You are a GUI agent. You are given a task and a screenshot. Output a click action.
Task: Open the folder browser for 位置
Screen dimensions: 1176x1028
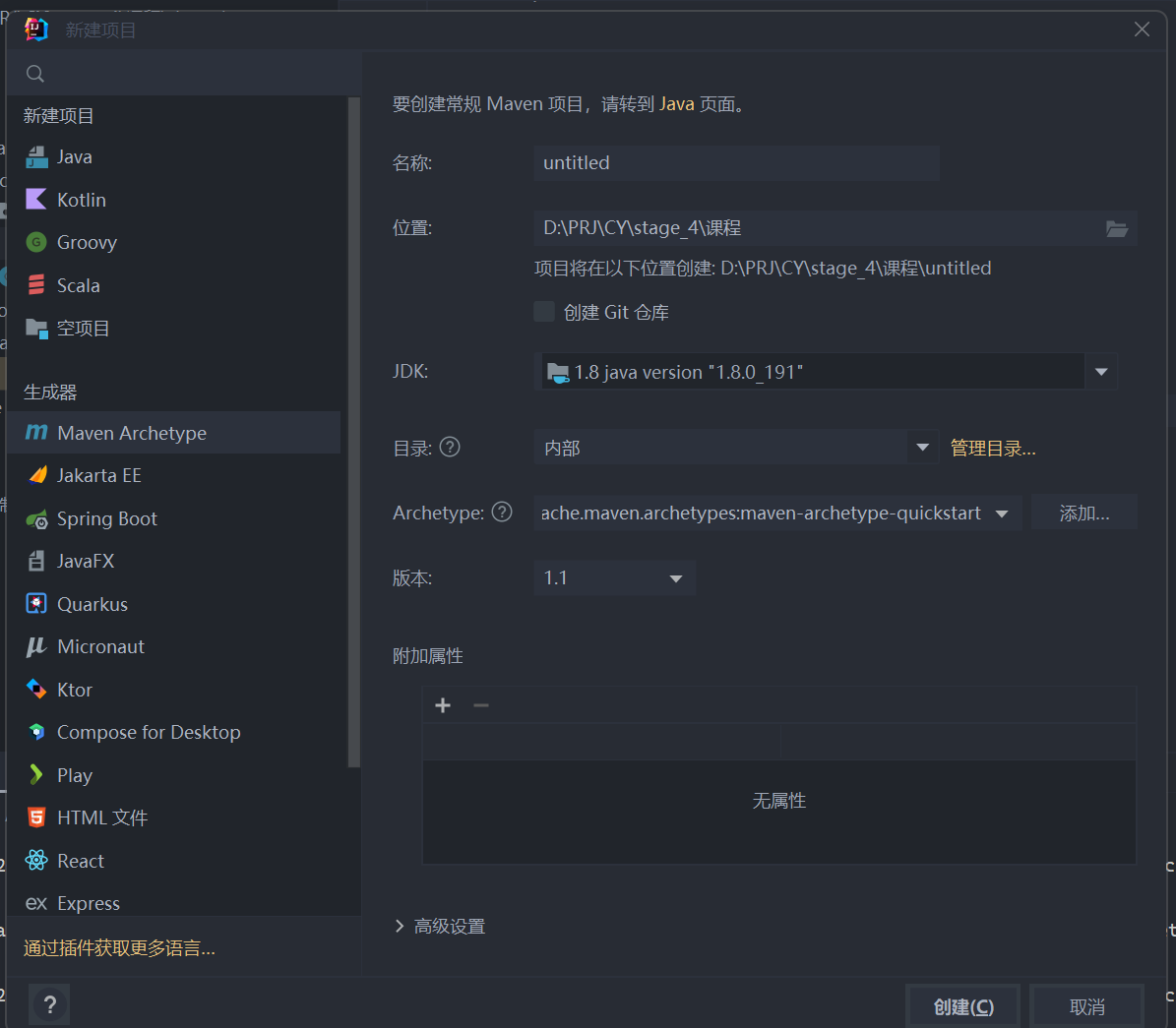(1117, 228)
